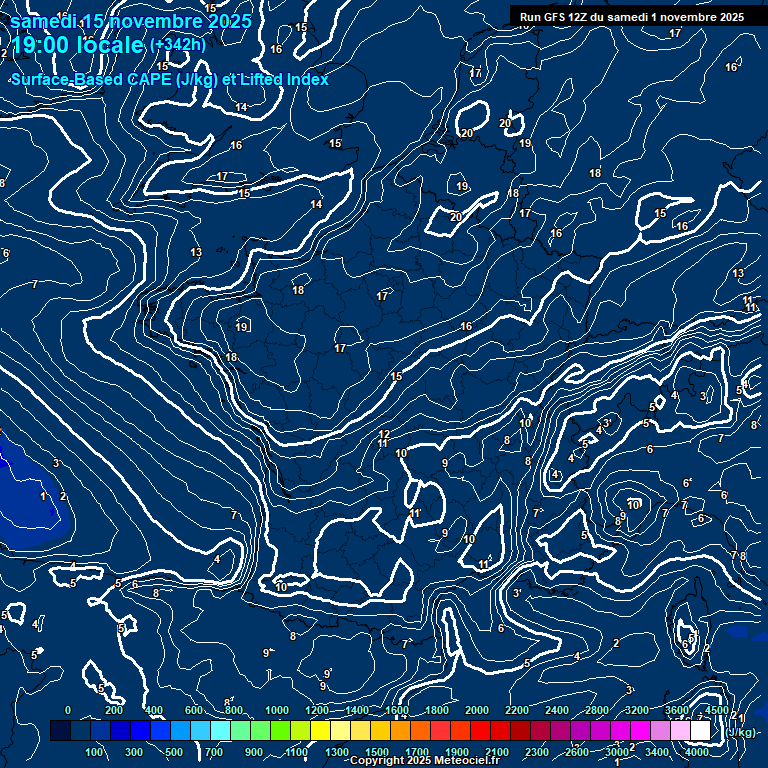768x768 pixels.
Task: Click the '1800' legend scale label
Action: pos(437,710)
